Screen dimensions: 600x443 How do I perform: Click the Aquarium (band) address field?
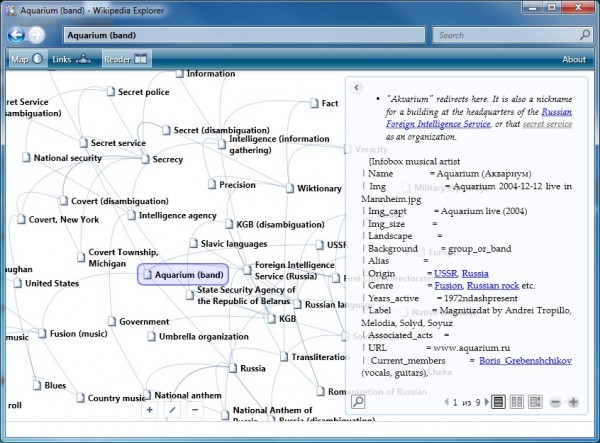click(244, 35)
